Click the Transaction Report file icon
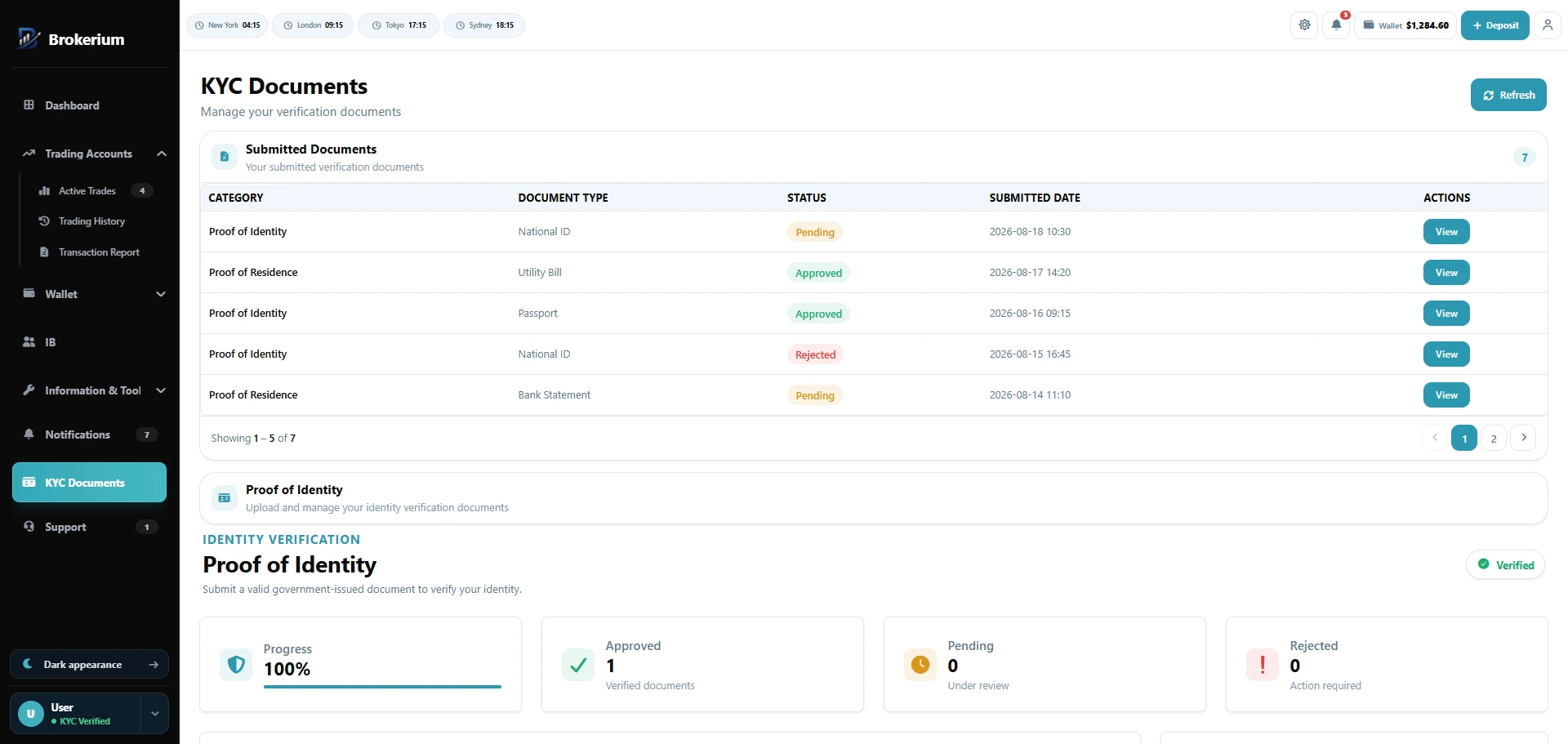Screen dimensions: 1568x744 [x=45, y=252]
